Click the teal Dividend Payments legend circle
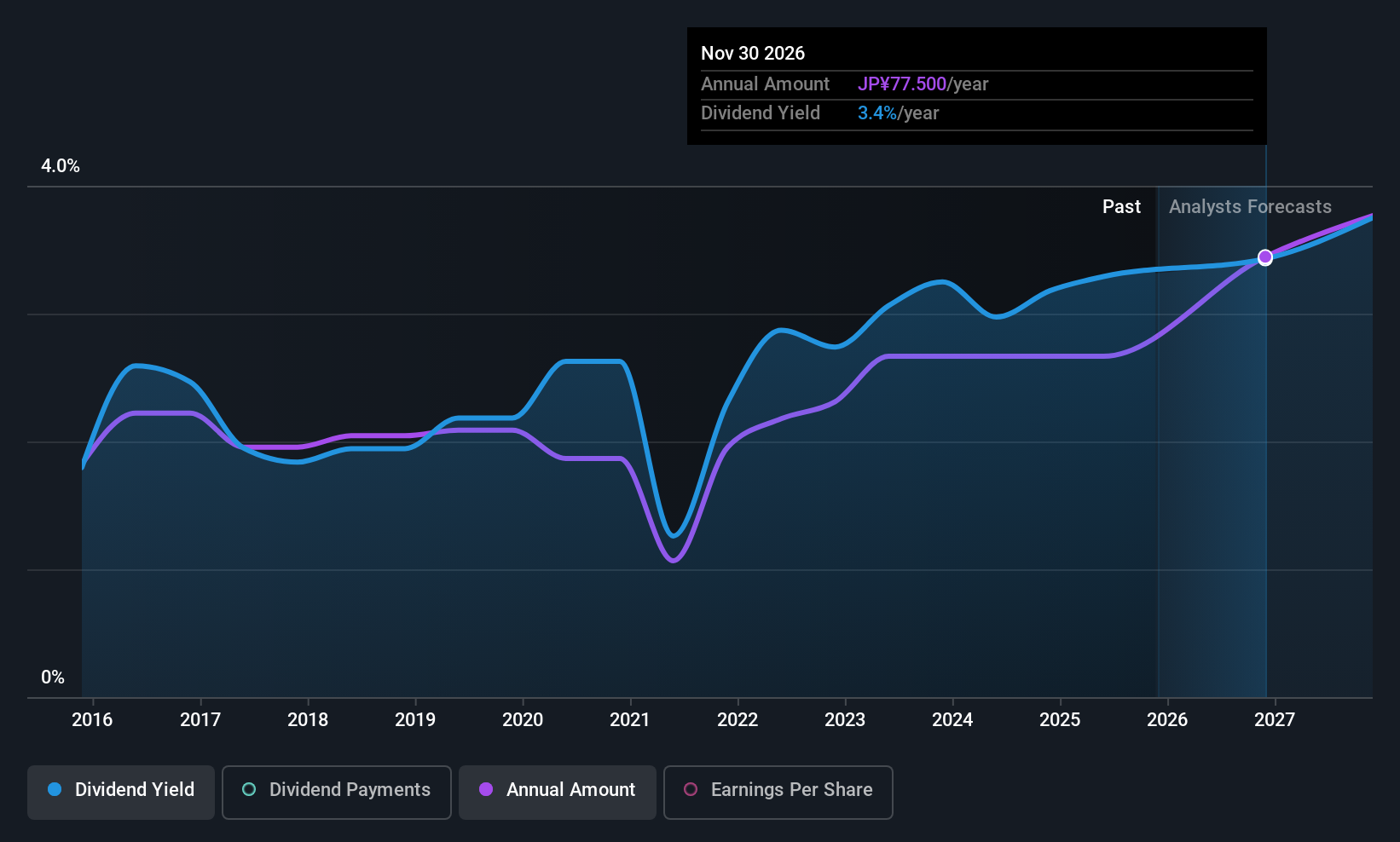 [x=249, y=790]
